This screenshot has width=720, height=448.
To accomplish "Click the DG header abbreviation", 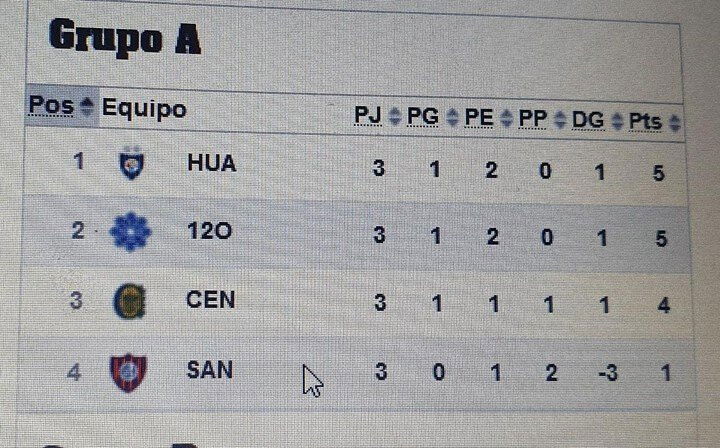I will pos(588,120).
